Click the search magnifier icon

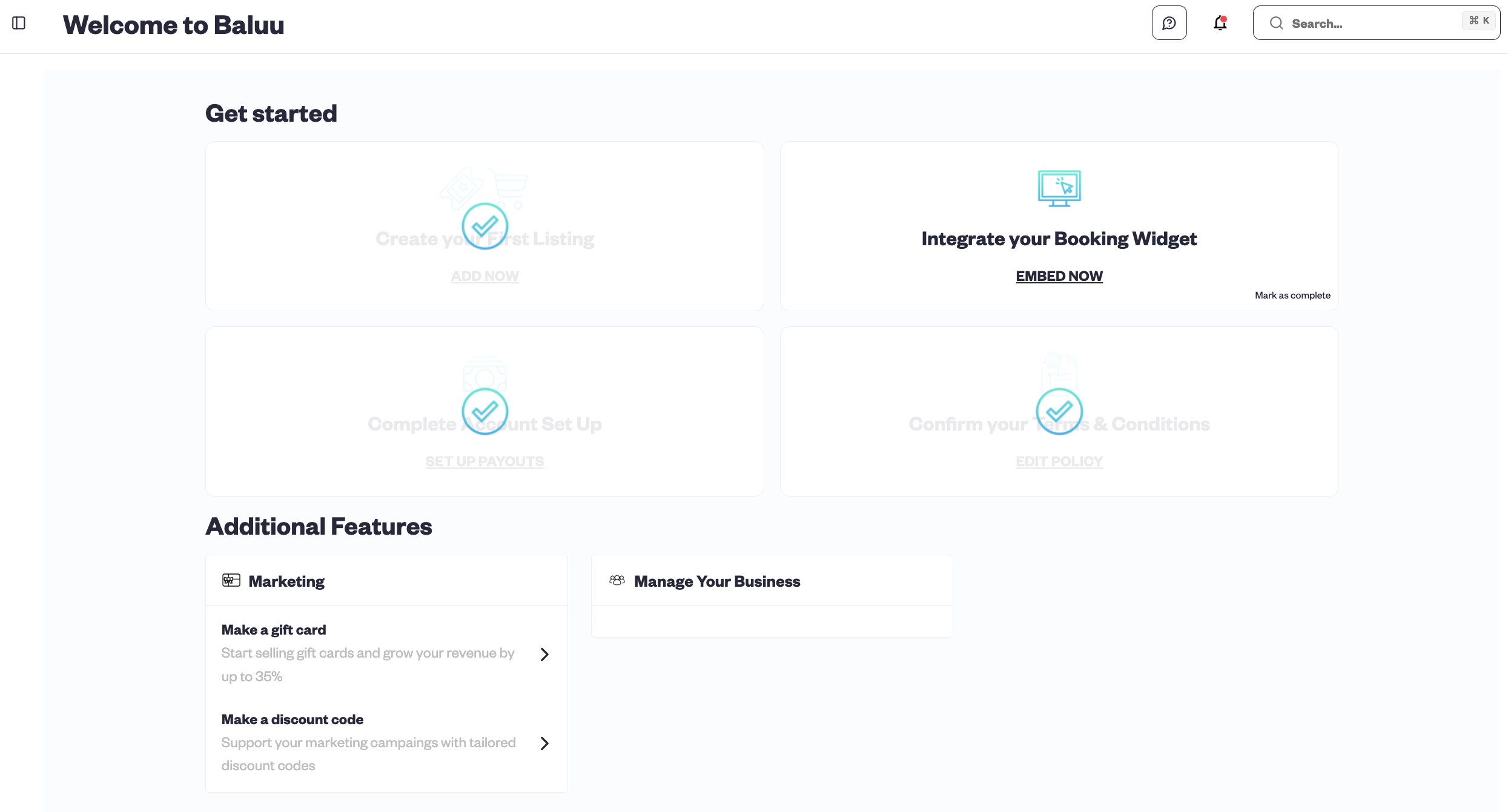pos(1276,24)
